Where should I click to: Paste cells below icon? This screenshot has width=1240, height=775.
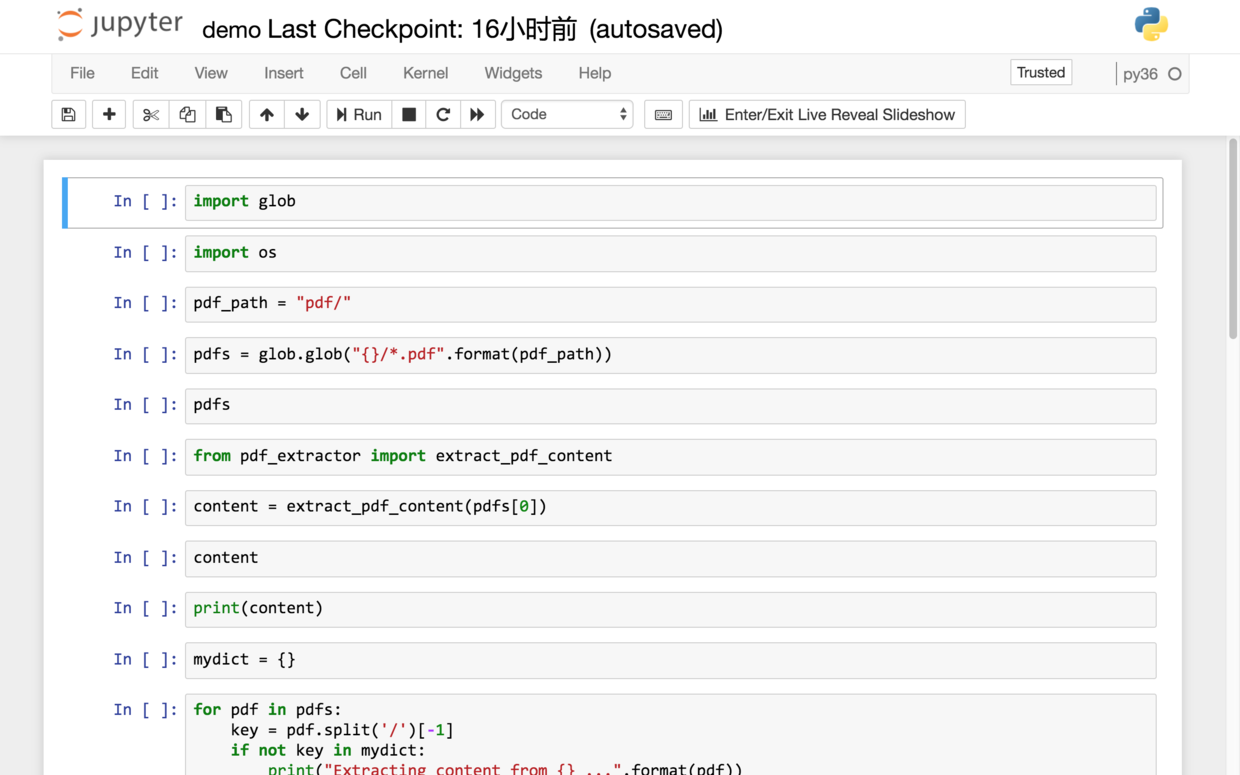223,115
